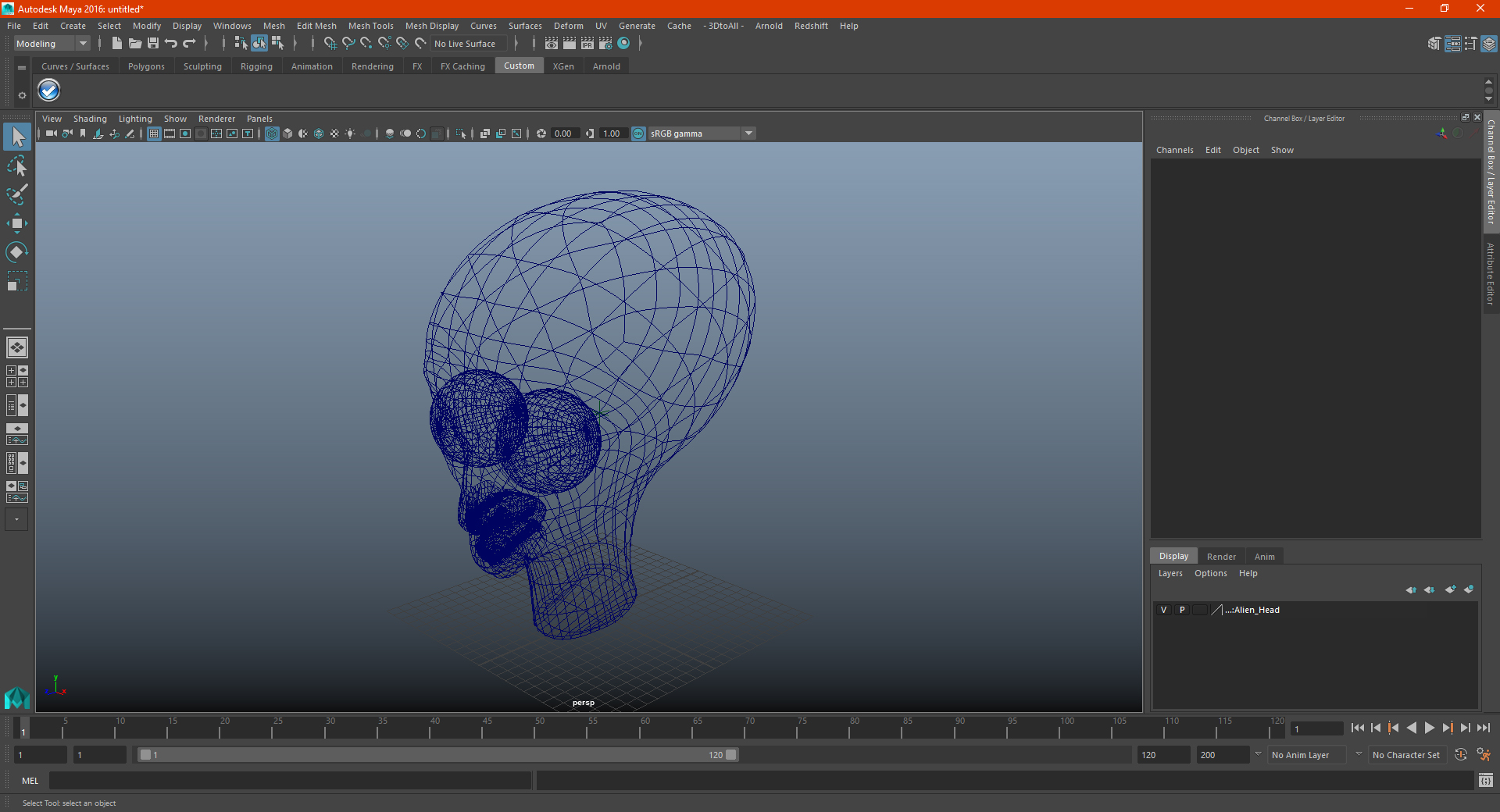Viewport: 1500px width, 812px height.
Task: Open the Hypershade round icon
Action: point(623,44)
